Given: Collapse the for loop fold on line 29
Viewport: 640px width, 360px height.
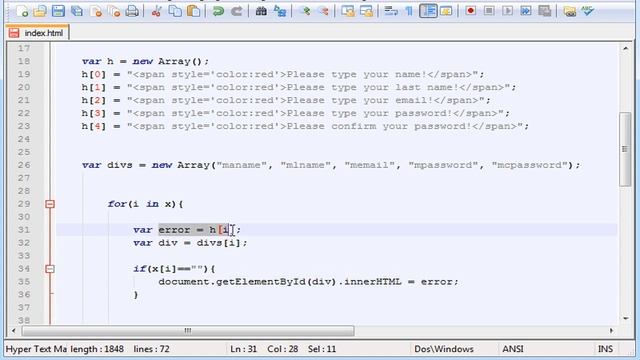Looking at the screenshot, I should pyautogui.click(x=50, y=204).
